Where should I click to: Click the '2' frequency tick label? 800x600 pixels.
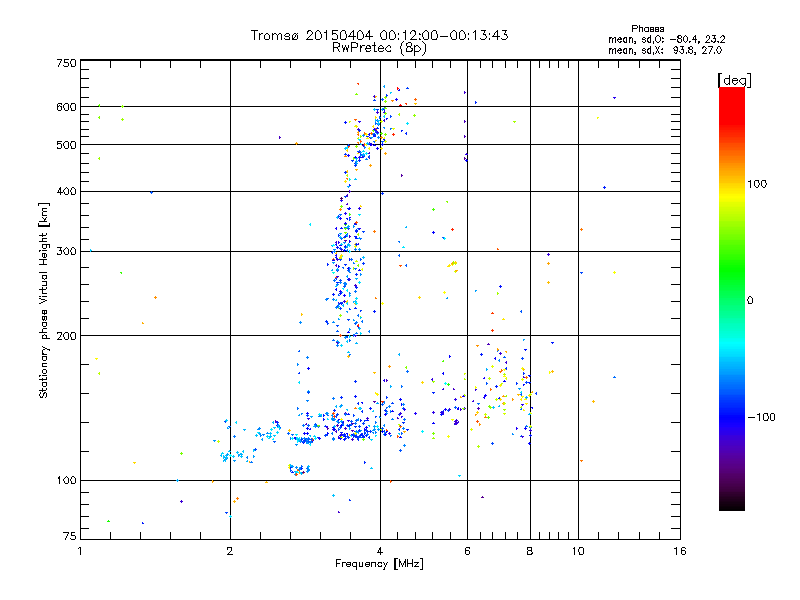pyautogui.click(x=230, y=551)
